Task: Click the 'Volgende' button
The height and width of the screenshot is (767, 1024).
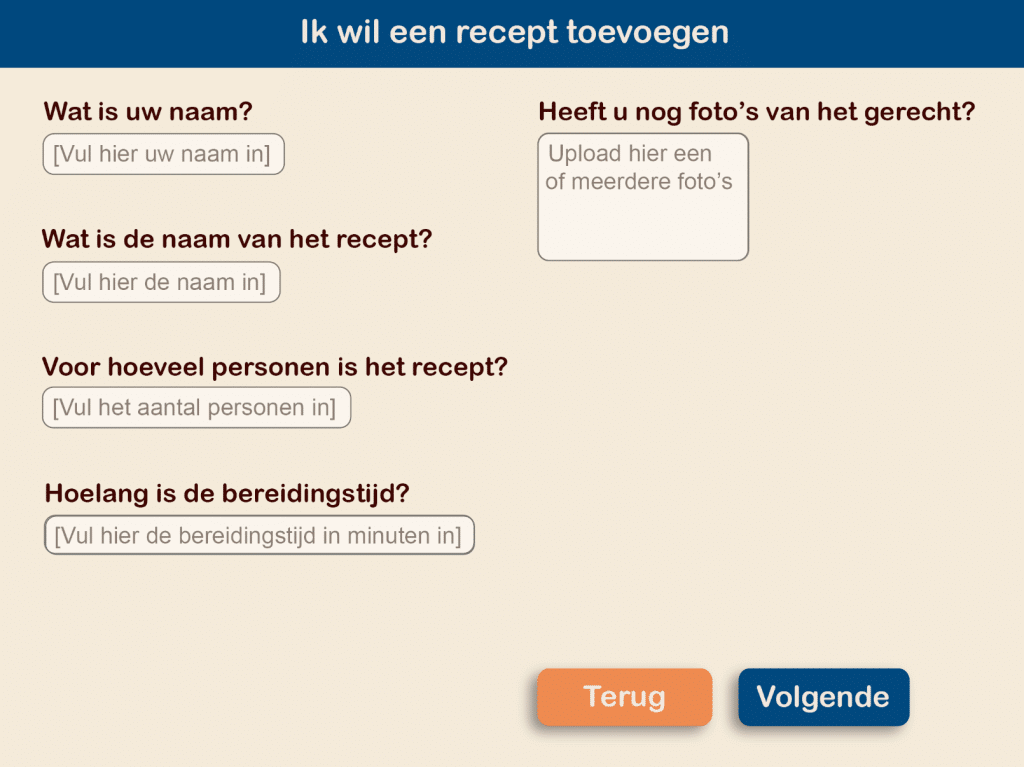Action: (x=823, y=697)
